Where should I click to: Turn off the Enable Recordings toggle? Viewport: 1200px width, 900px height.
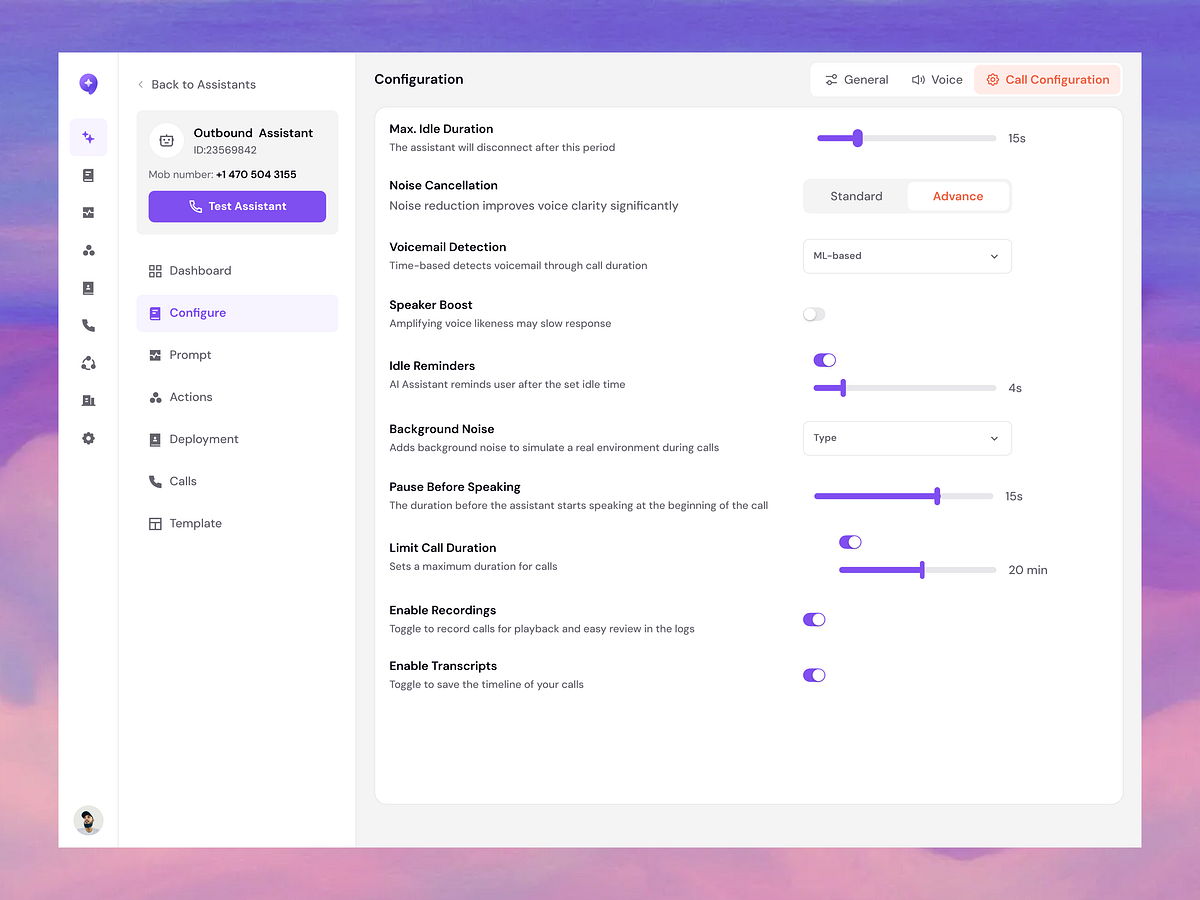point(813,619)
